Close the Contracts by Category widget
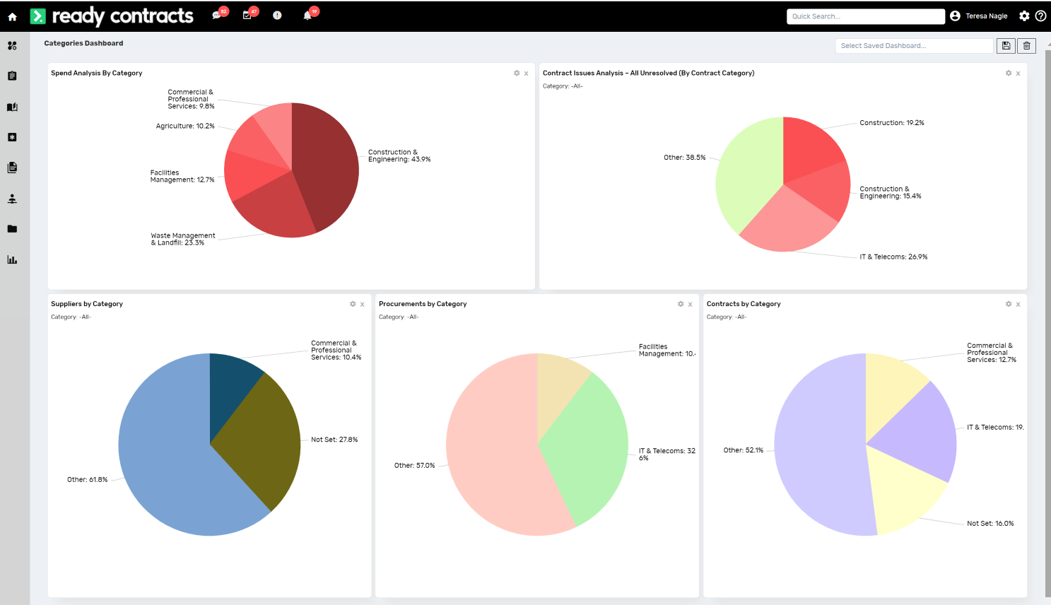Screen dimensions: 1051x605 [1018, 305]
